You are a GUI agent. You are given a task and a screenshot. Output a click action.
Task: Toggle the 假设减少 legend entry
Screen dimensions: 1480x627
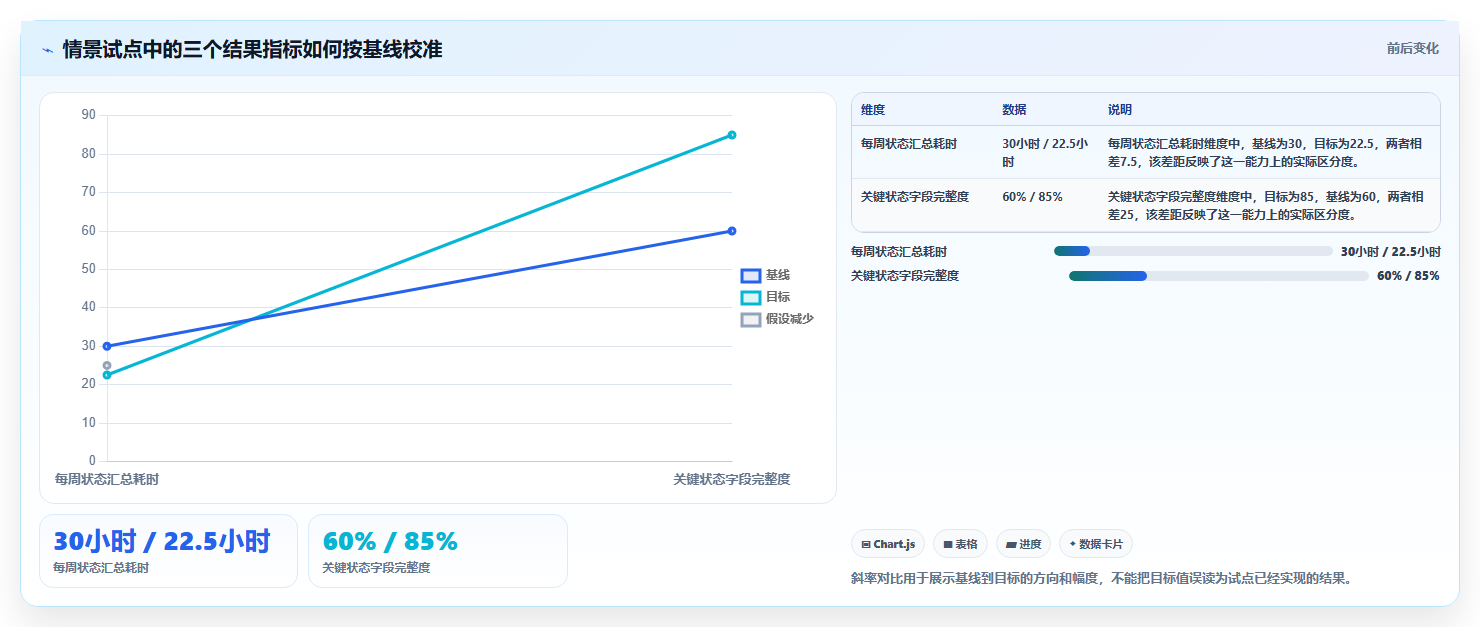tap(777, 319)
